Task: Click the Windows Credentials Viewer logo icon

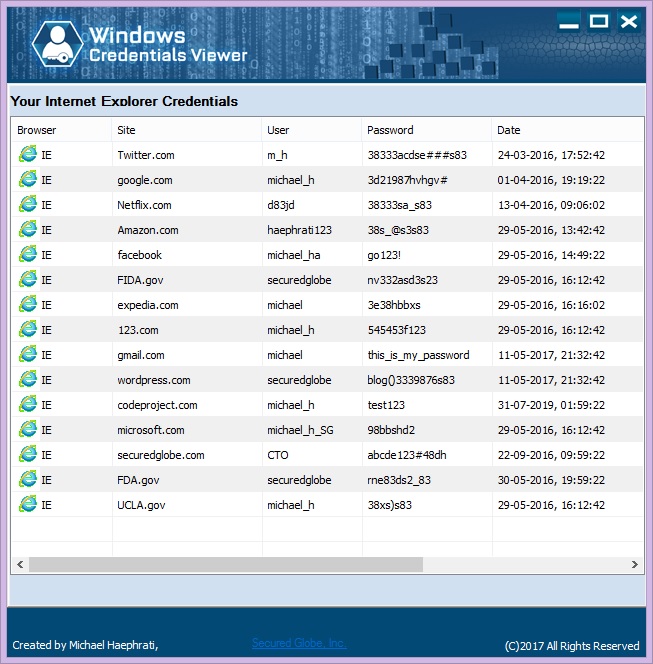Action: 58,44
